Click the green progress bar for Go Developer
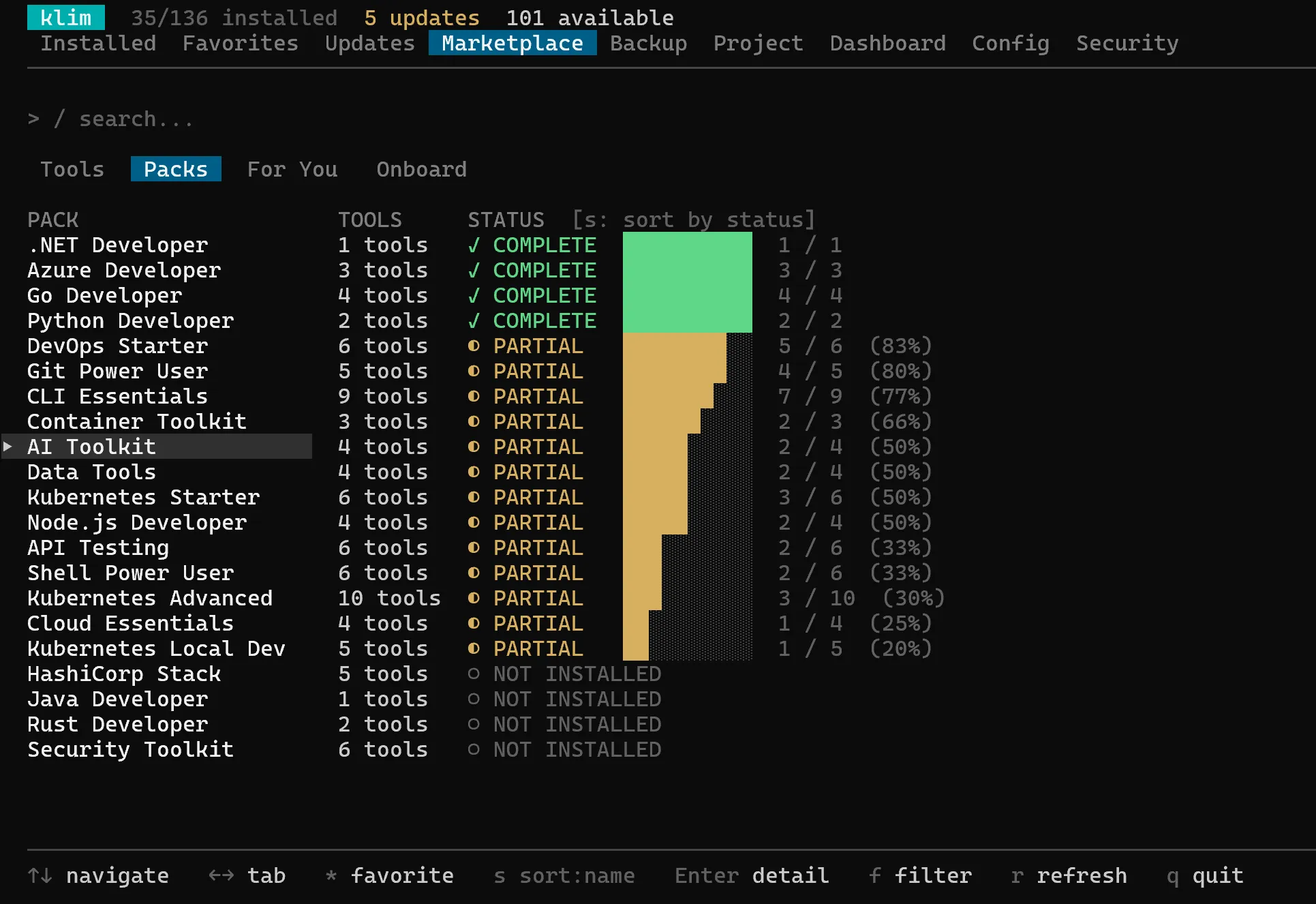1316x904 pixels. pos(688,295)
